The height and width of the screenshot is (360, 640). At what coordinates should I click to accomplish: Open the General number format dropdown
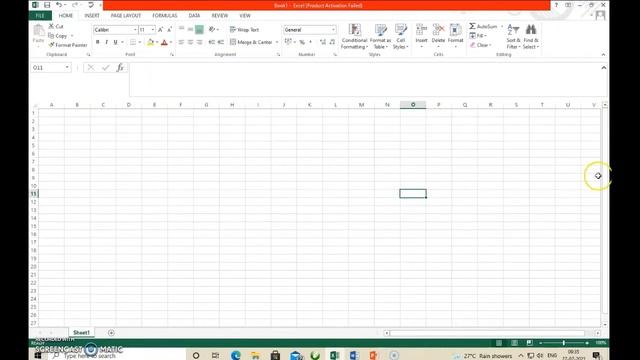click(x=333, y=30)
